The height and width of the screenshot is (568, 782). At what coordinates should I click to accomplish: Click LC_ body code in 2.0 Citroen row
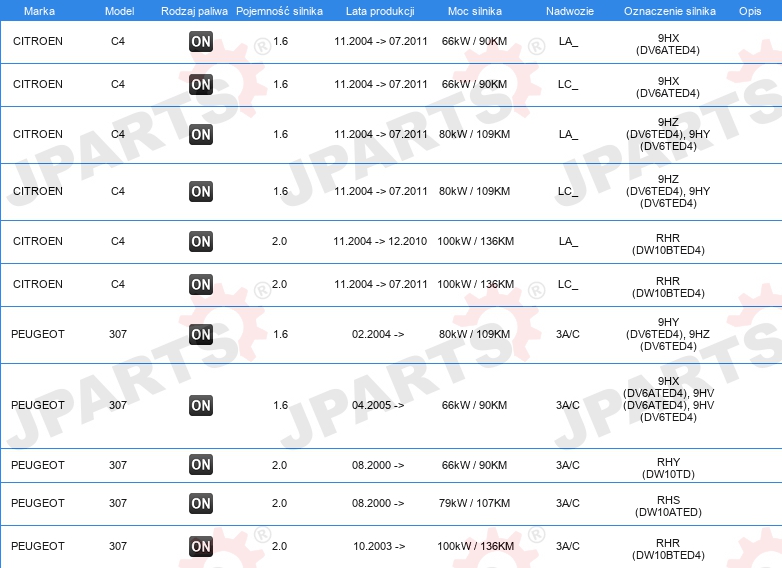click(x=568, y=284)
